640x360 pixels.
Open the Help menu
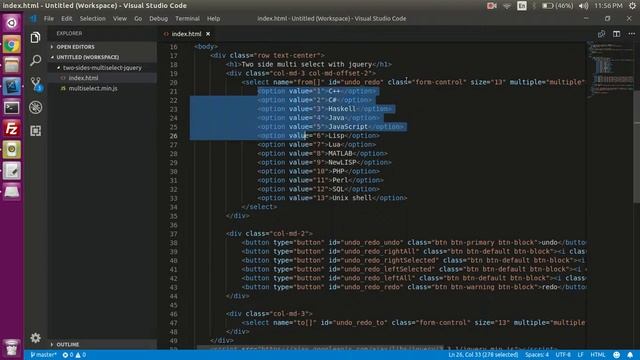click(213, 19)
